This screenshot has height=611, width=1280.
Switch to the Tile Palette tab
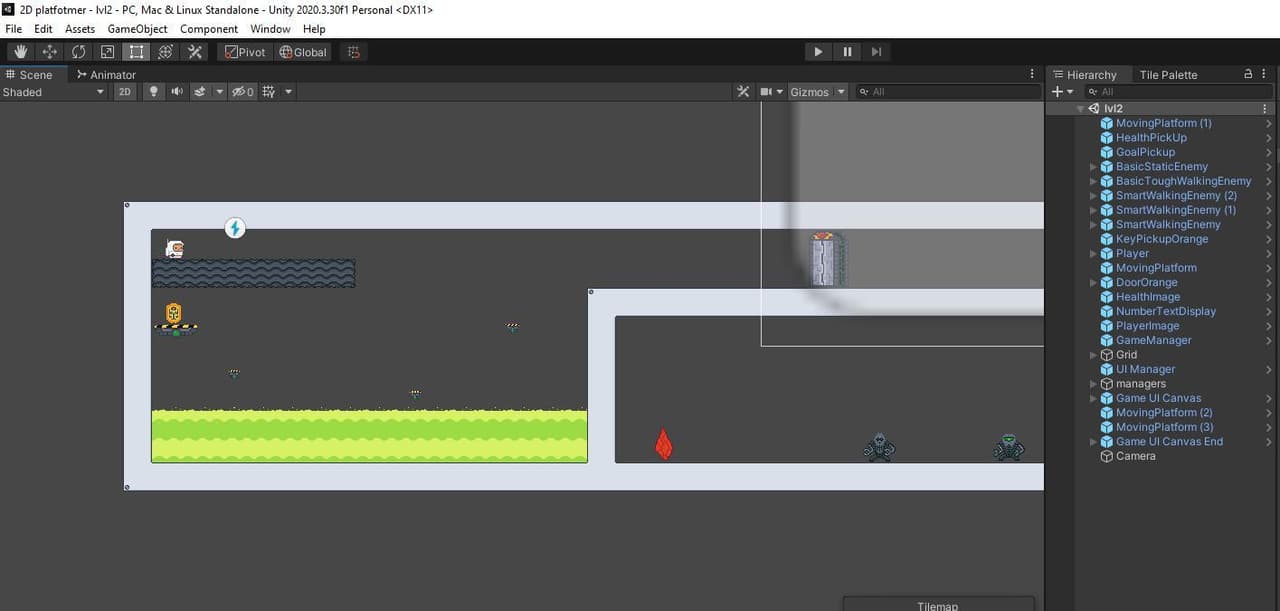tap(1168, 75)
